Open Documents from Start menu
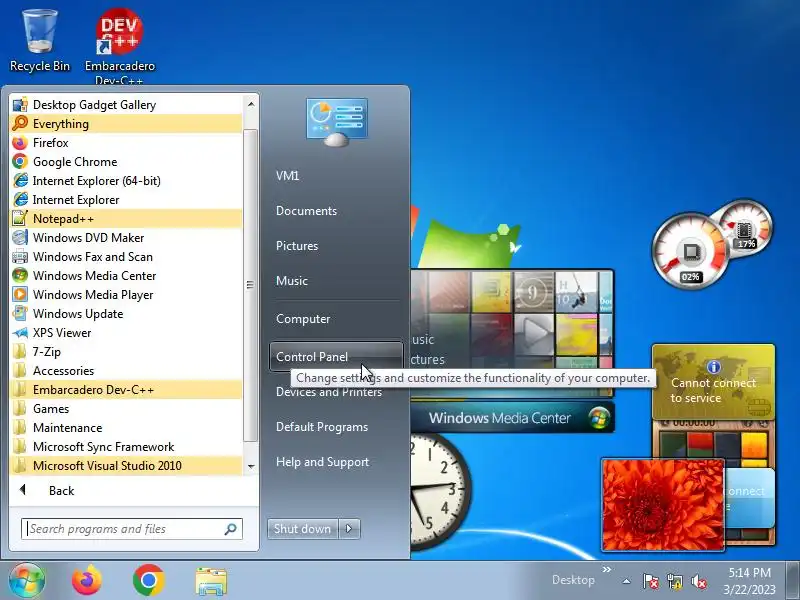 point(337,211)
